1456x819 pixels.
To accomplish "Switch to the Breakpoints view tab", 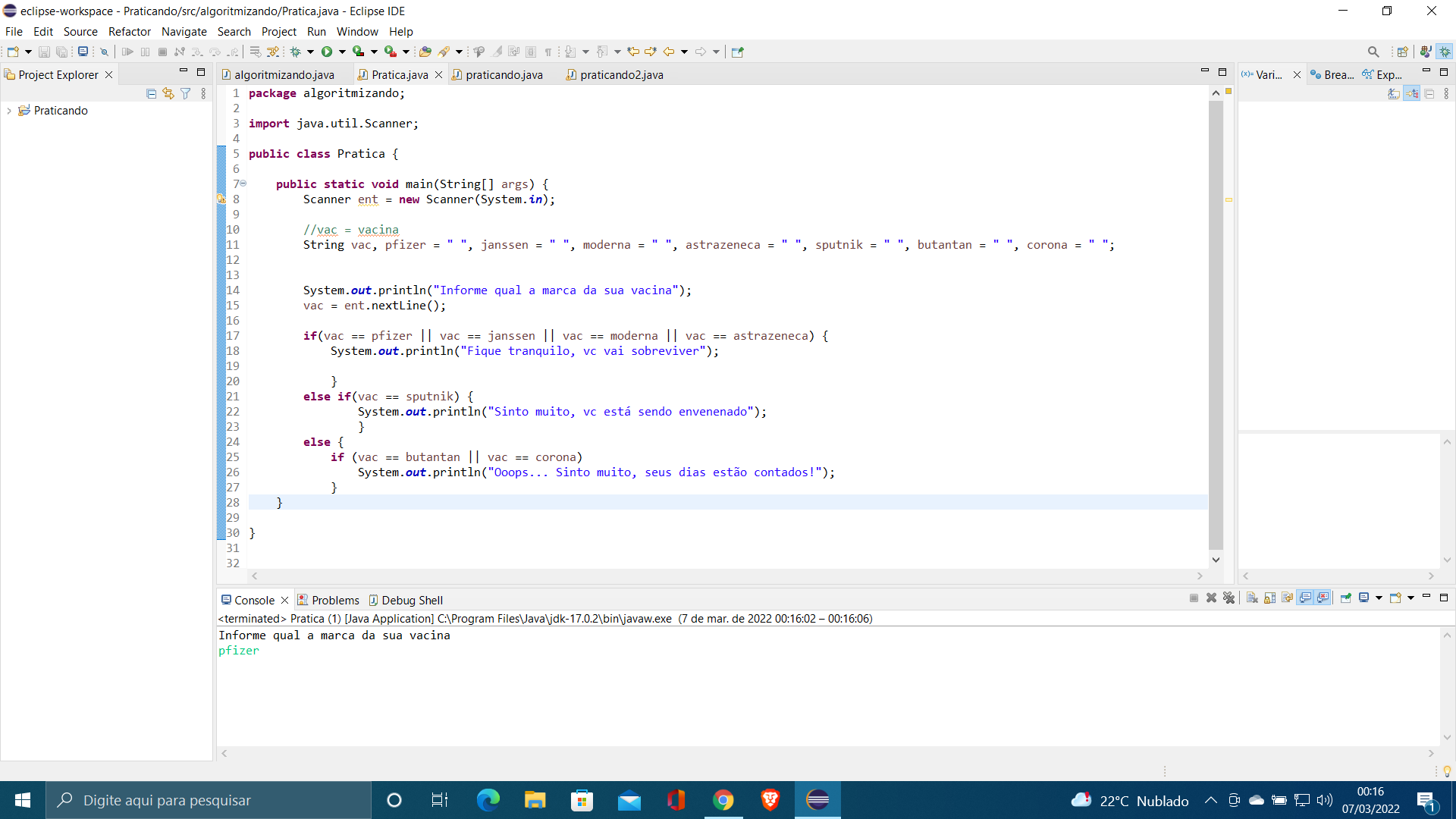I will [1332, 74].
